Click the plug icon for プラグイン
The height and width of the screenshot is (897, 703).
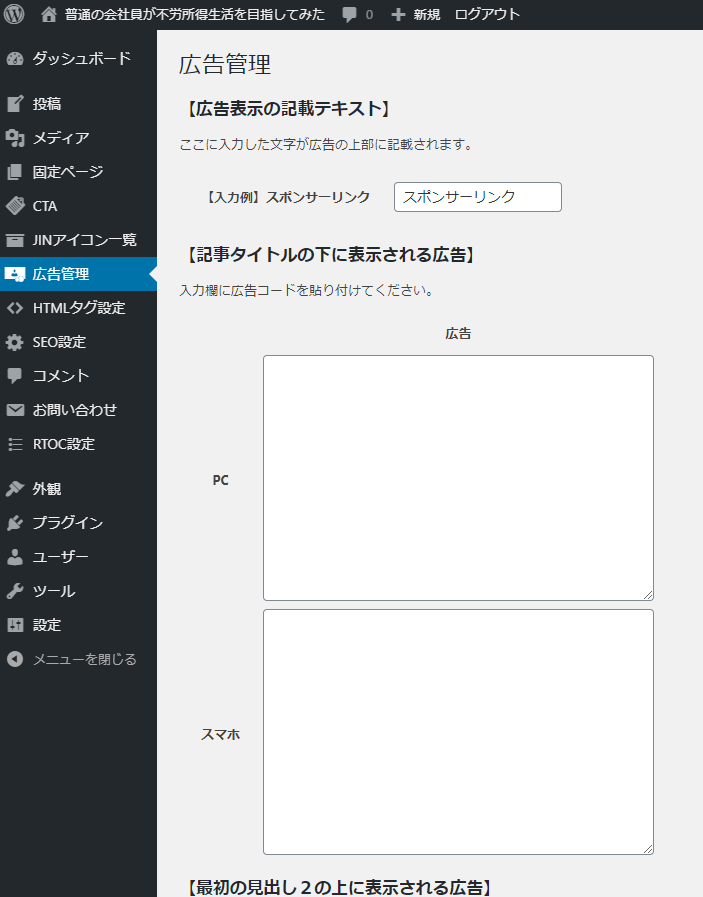15,523
